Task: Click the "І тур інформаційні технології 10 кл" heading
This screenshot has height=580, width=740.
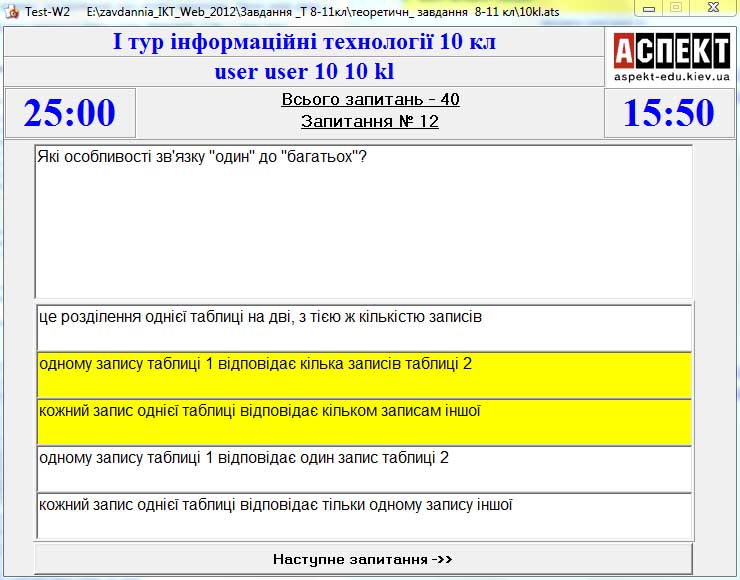Action: [303, 43]
